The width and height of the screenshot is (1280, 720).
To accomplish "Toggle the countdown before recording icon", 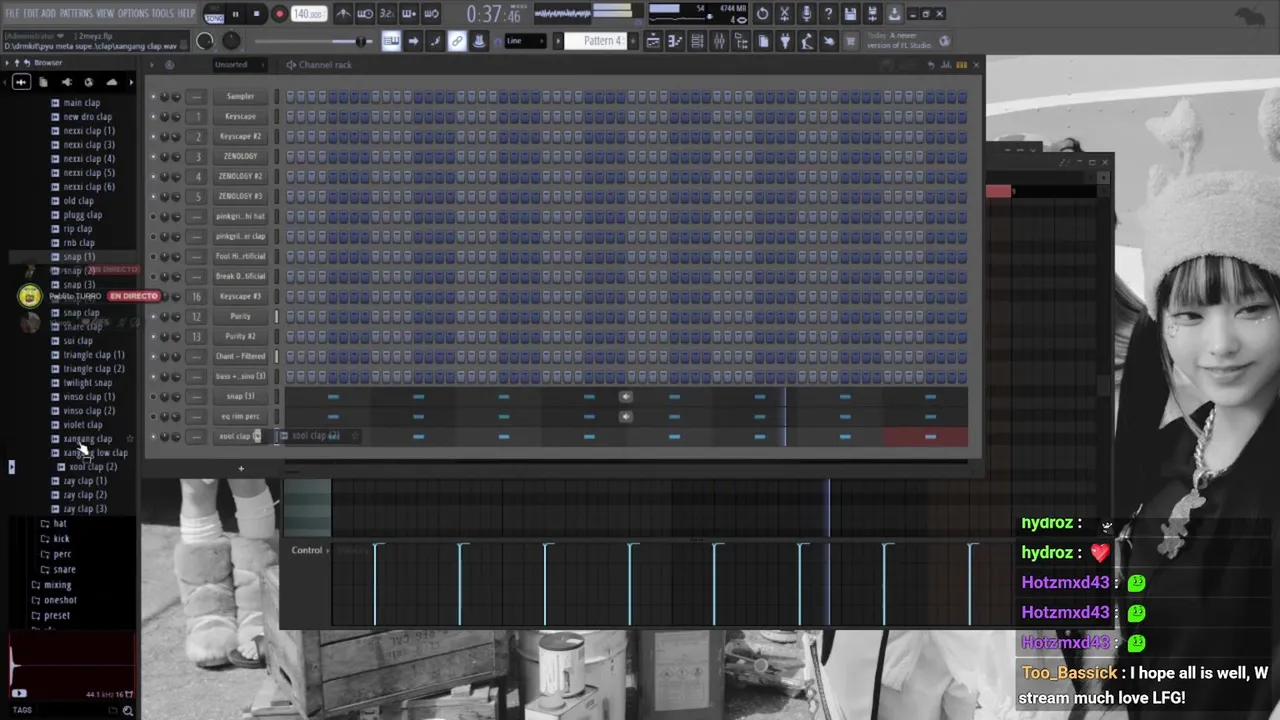I will pos(387,14).
